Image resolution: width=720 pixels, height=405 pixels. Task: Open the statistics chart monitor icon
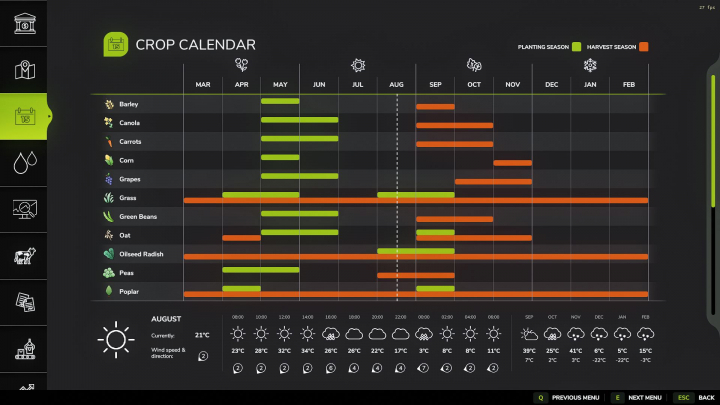[x=25, y=209]
